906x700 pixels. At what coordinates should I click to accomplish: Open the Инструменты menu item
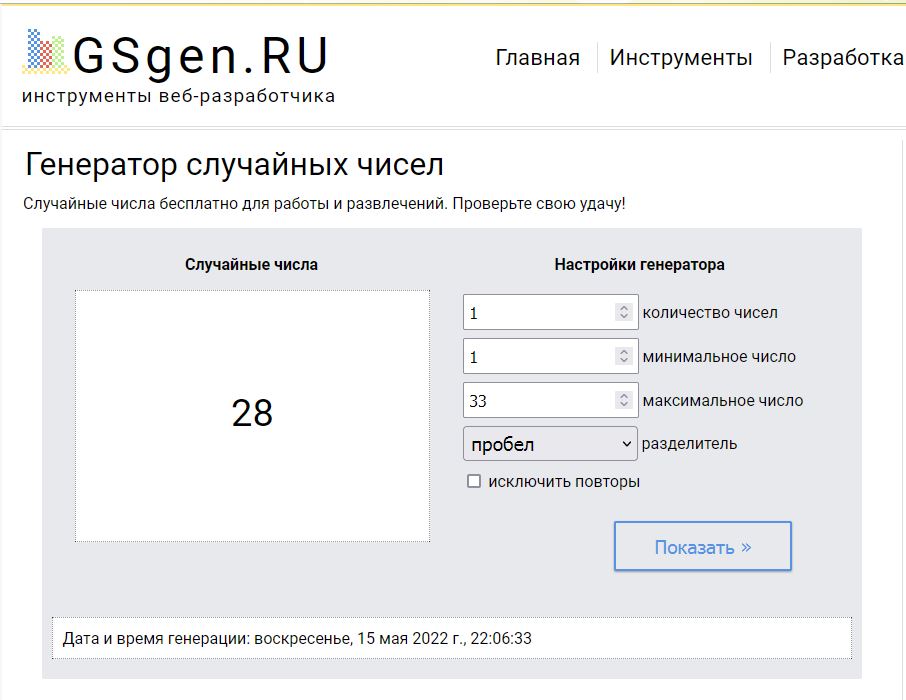(x=680, y=58)
